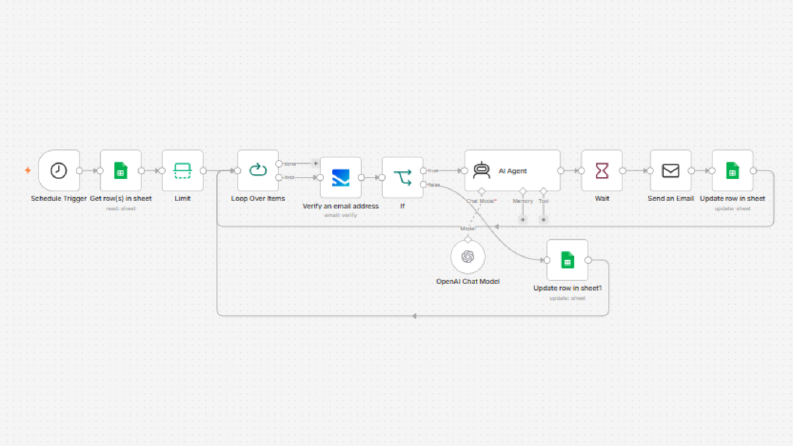Add a Memory sub-node to AI Agent
Screen dimensions: 793x446
[523, 219]
